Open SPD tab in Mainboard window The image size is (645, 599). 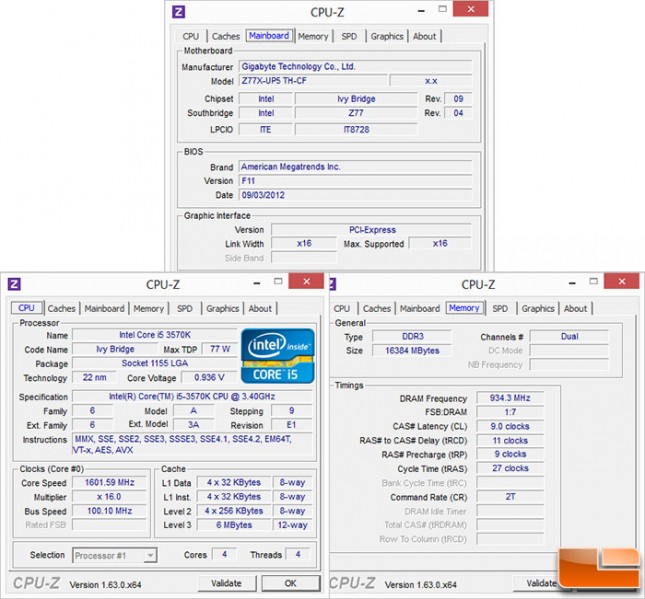coord(349,36)
